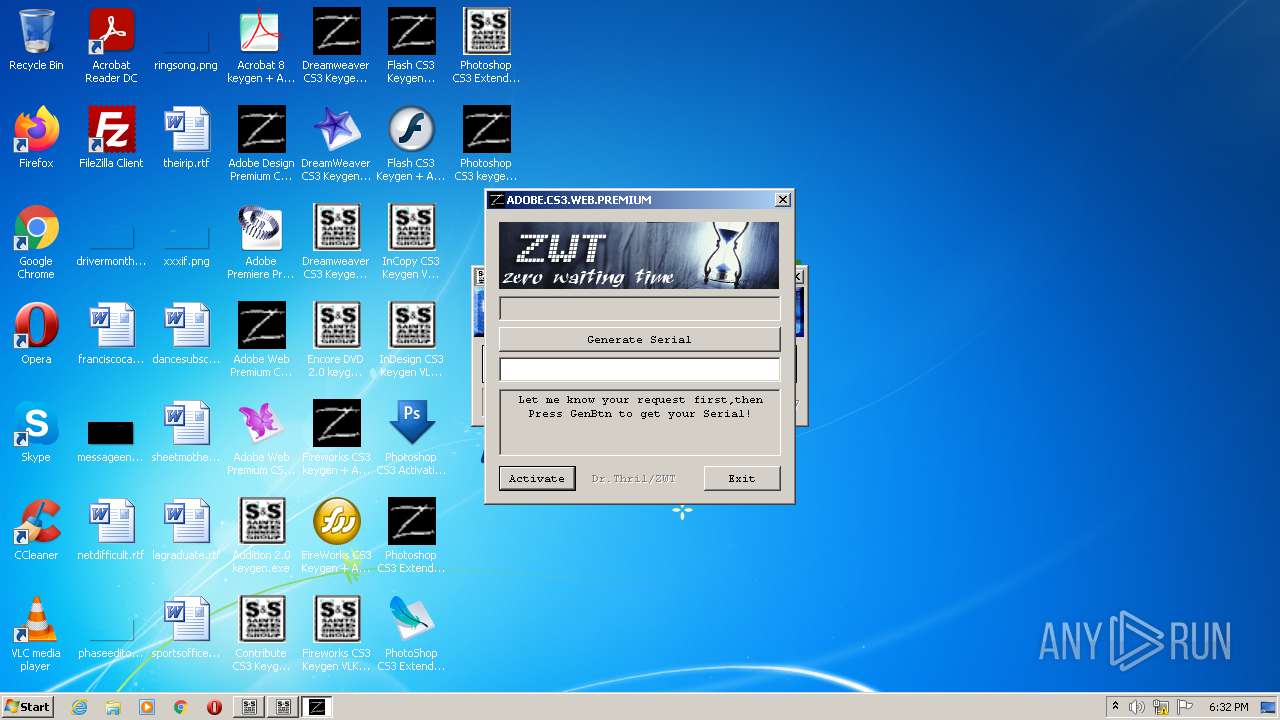Select the theirip.rtf document icon
Screen dimensions: 1280x720
[x=186, y=138]
